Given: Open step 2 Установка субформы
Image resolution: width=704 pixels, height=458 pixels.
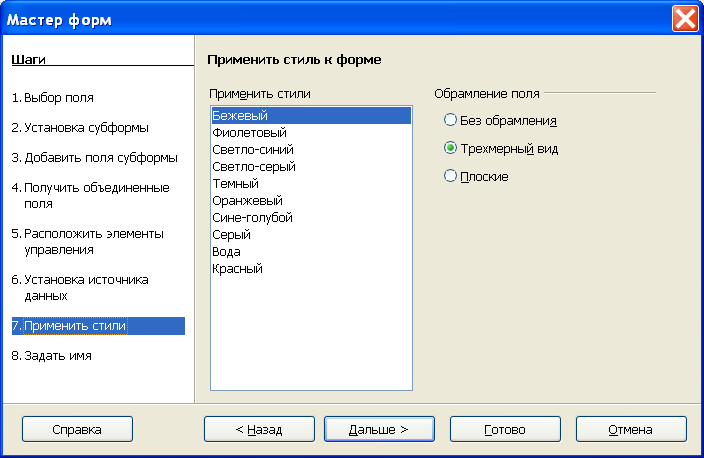Looking at the screenshot, I should coord(80,128).
